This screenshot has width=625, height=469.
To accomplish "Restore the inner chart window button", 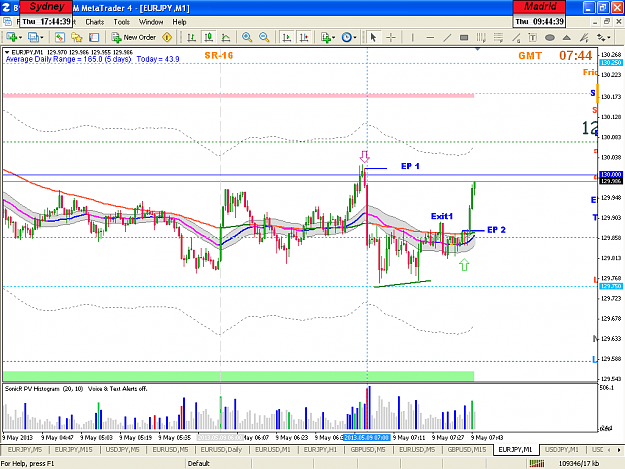I will [607, 22].
